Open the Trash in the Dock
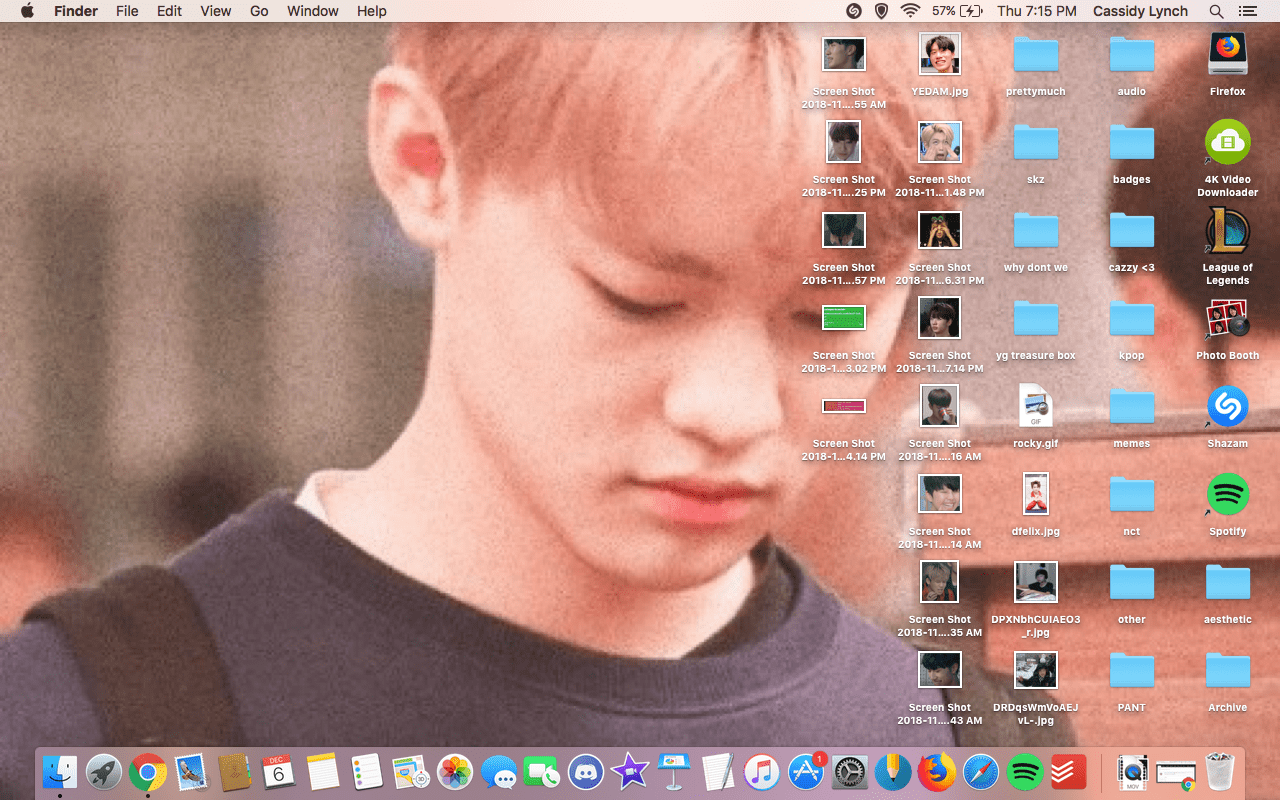 [1220, 772]
